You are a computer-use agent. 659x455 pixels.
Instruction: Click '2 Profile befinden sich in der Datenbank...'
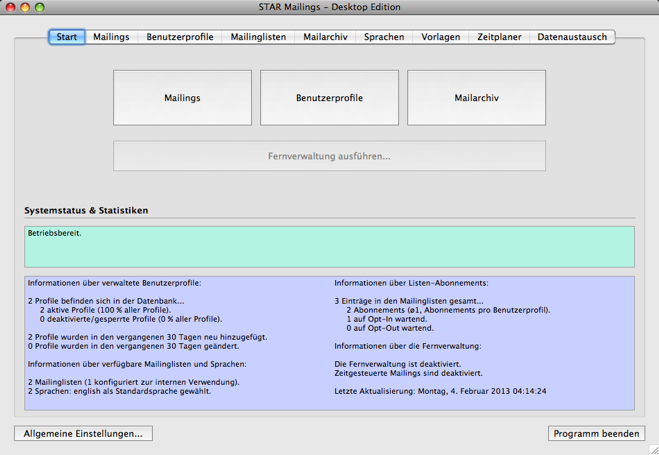(x=106, y=301)
